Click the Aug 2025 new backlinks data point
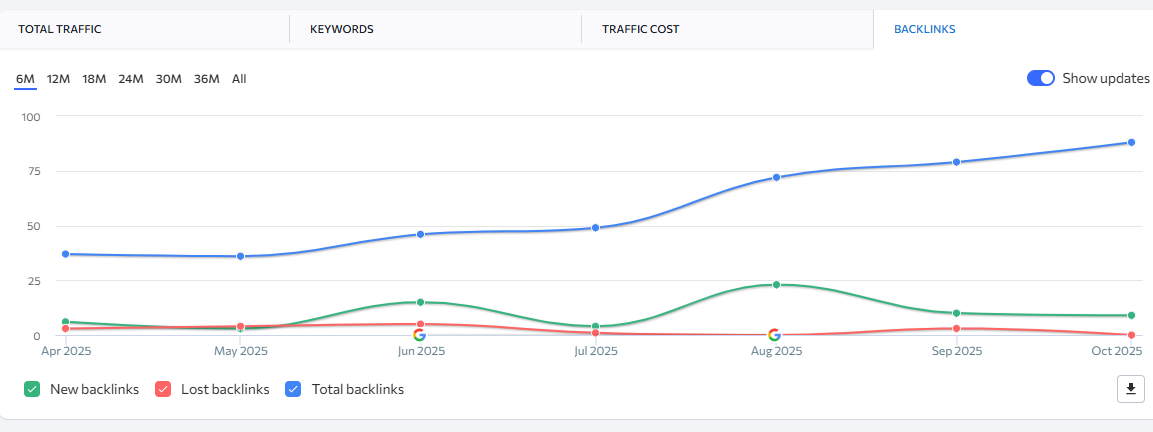This screenshot has width=1153, height=432. (x=776, y=285)
